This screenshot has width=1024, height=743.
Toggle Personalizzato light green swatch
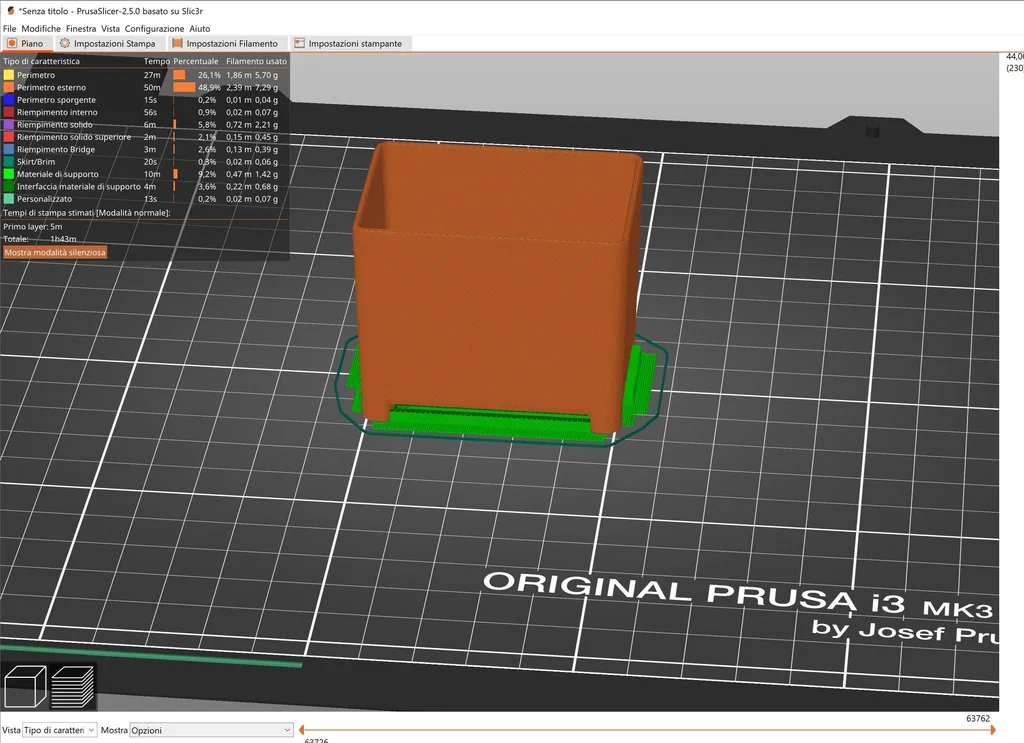[8, 199]
